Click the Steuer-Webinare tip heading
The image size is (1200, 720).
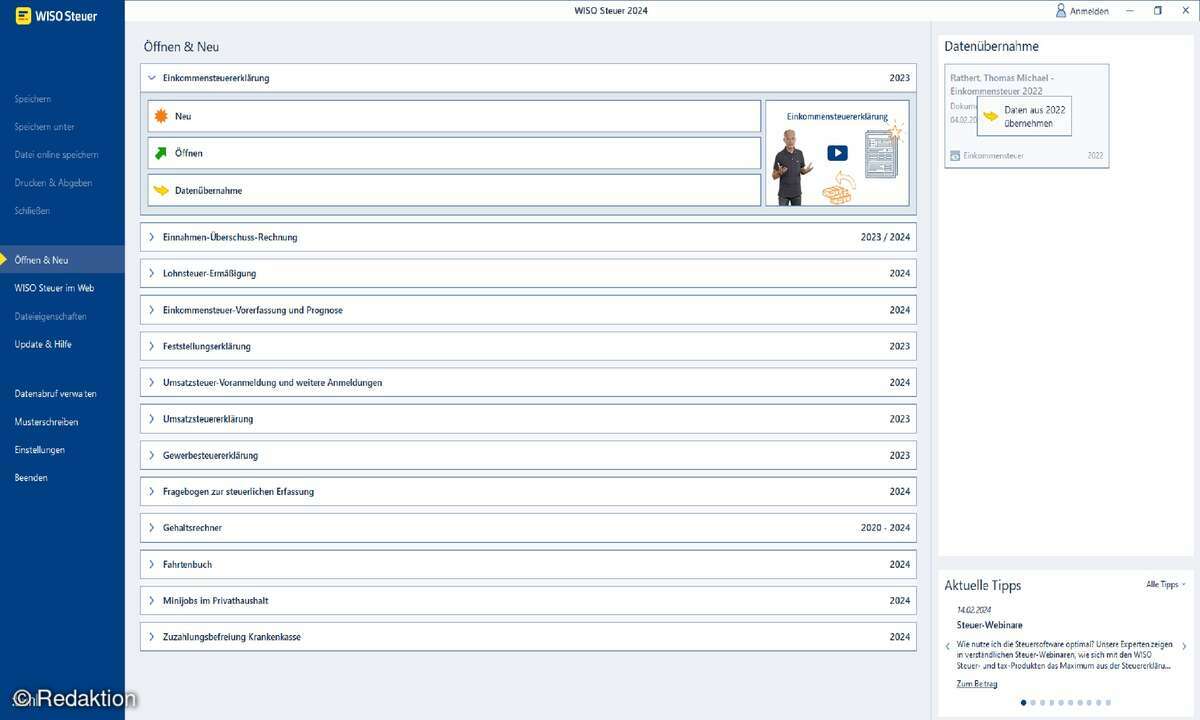tap(989, 625)
